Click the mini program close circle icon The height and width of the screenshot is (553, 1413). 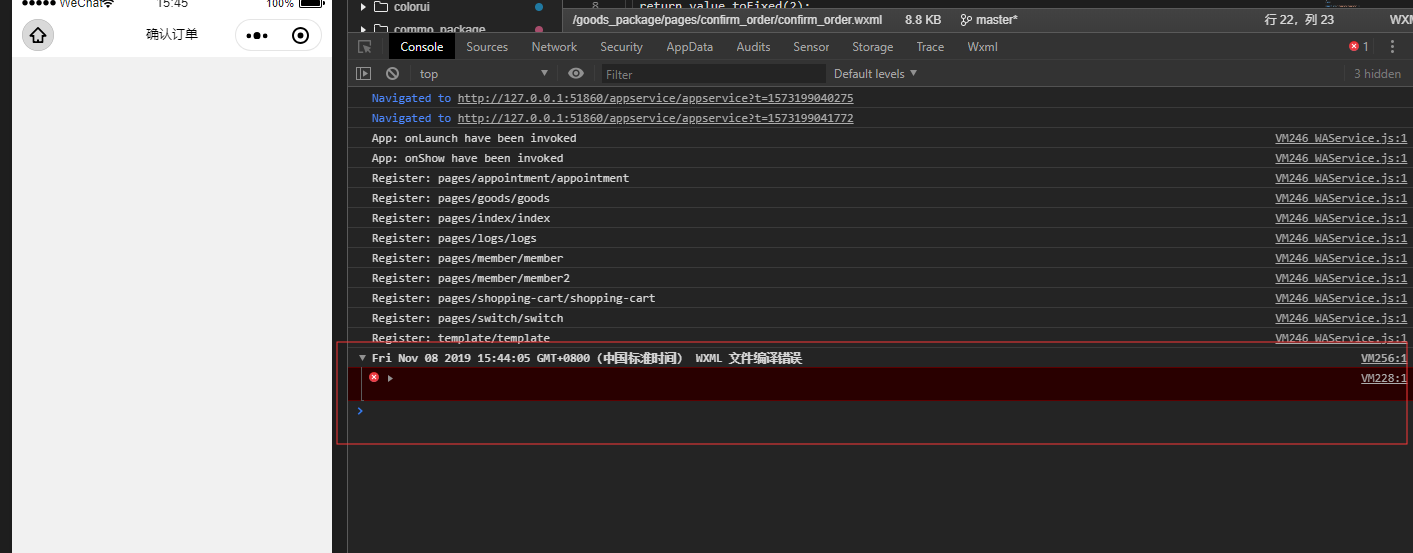point(300,36)
